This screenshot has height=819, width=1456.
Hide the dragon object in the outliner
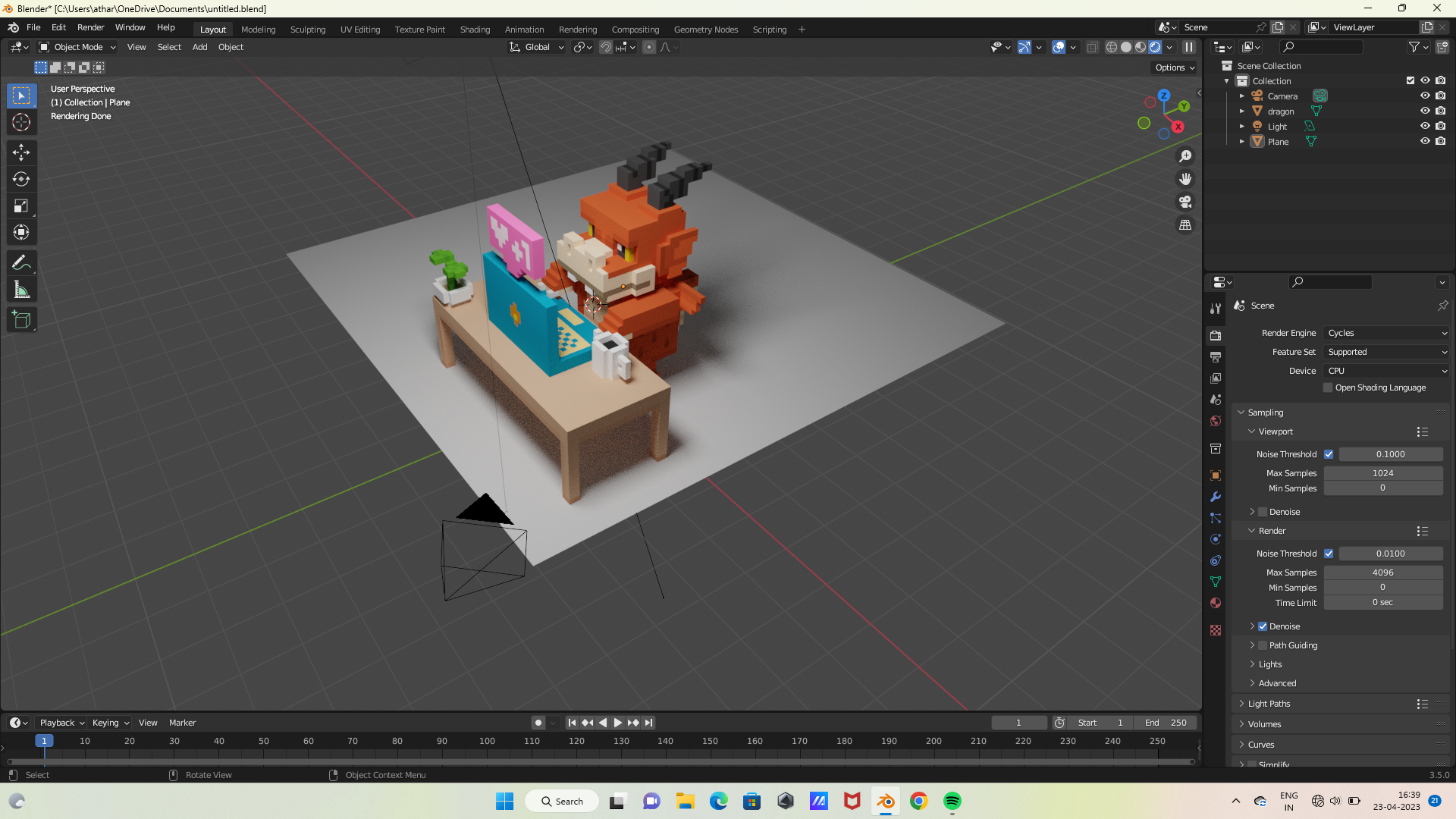pyautogui.click(x=1425, y=111)
